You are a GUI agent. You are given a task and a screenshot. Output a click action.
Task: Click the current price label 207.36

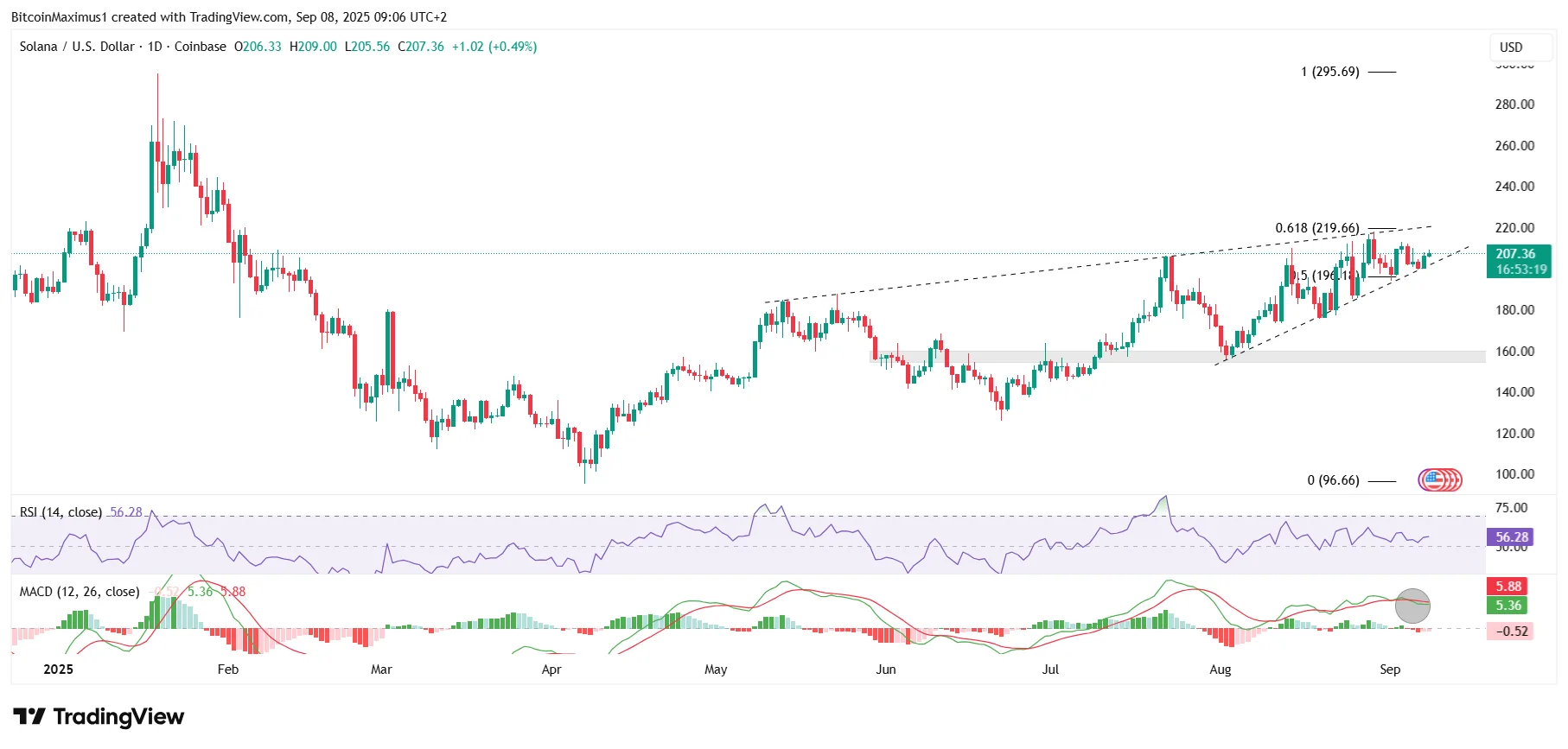coord(1515,254)
